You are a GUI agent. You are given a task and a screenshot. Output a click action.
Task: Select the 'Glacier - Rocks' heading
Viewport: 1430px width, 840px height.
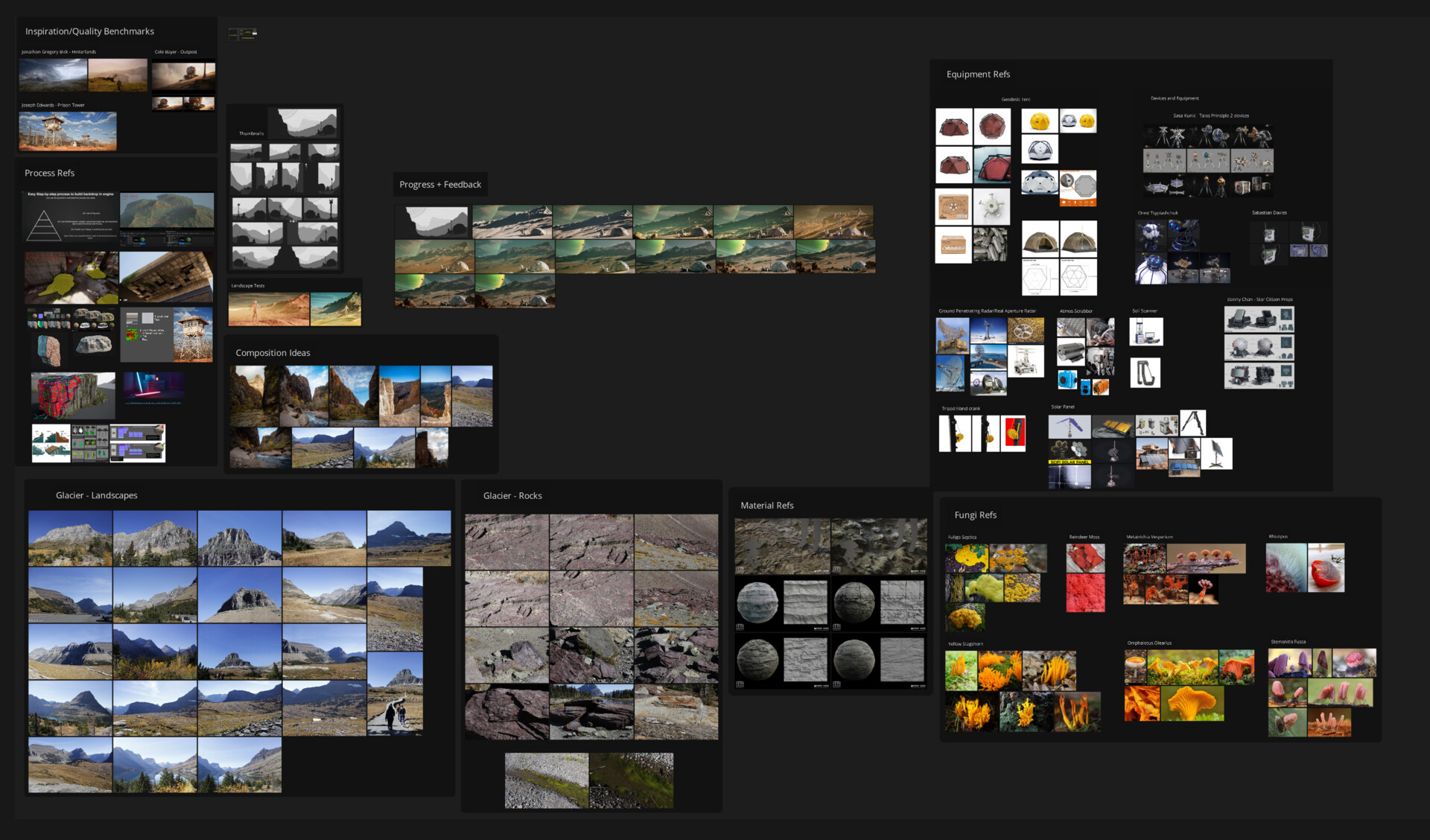click(x=512, y=496)
